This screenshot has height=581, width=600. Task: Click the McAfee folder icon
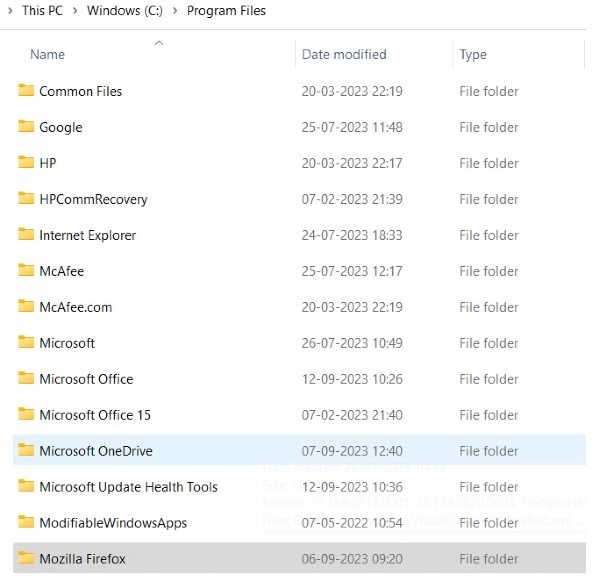[26, 270]
